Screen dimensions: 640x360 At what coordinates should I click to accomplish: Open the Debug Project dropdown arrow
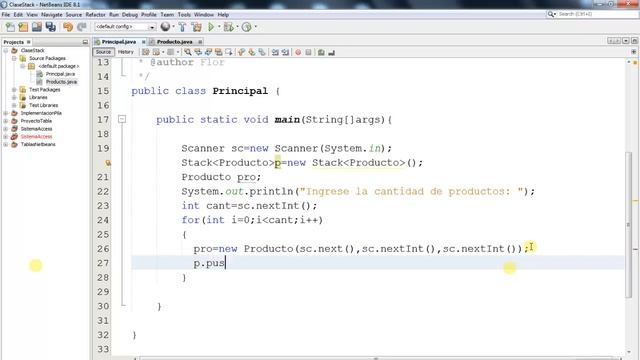coord(237,27)
